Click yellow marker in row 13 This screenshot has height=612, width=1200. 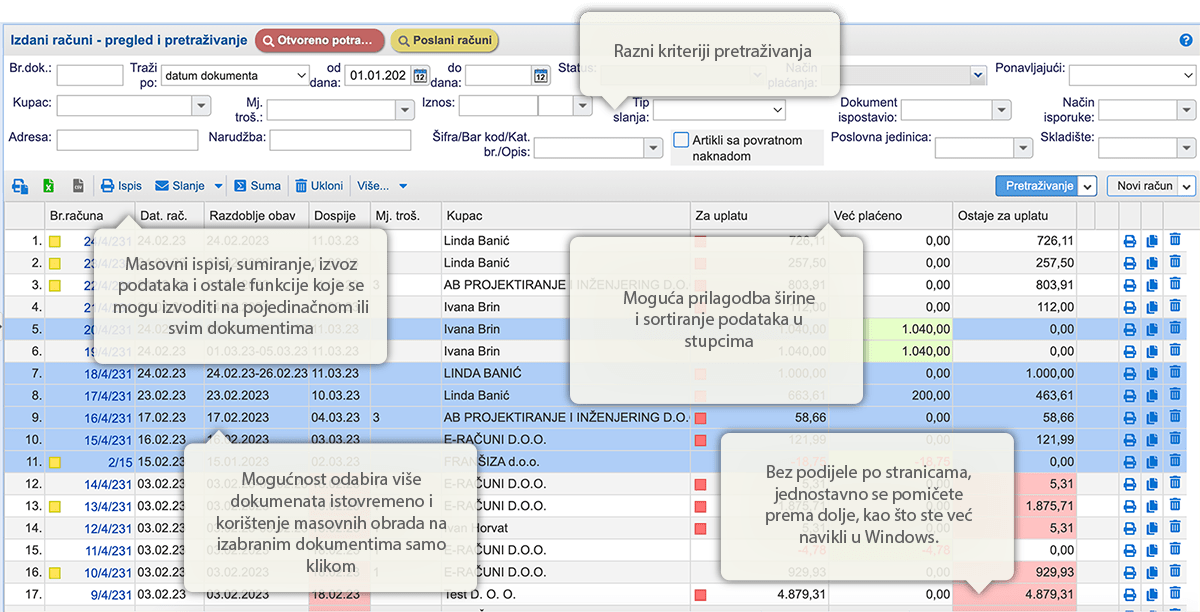pyautogui.click(x=55, y=506)
